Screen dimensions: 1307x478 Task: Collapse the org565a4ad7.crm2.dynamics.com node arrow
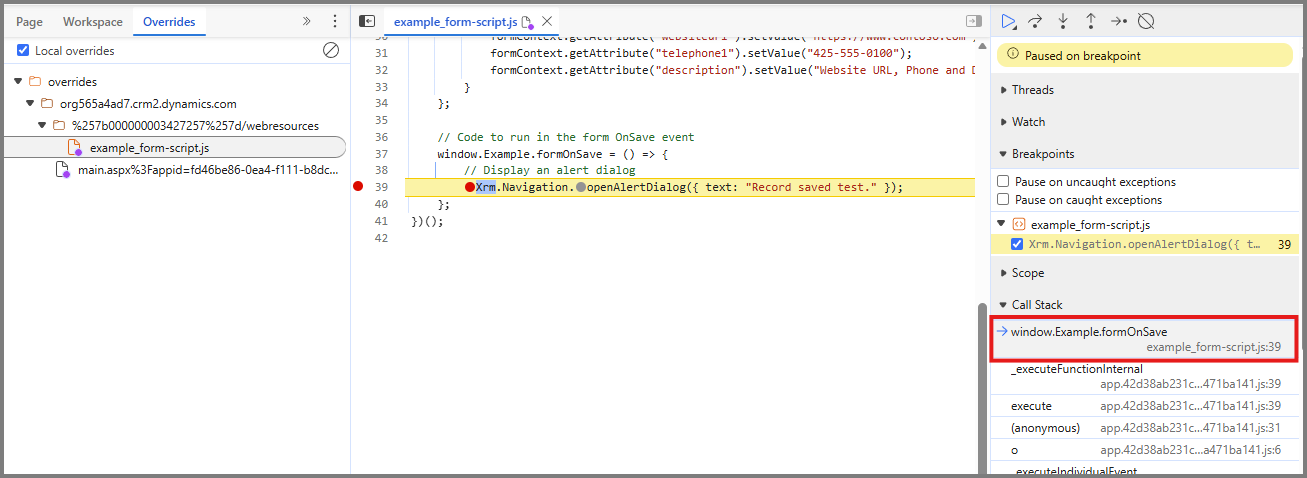click(x=31, y=103)
